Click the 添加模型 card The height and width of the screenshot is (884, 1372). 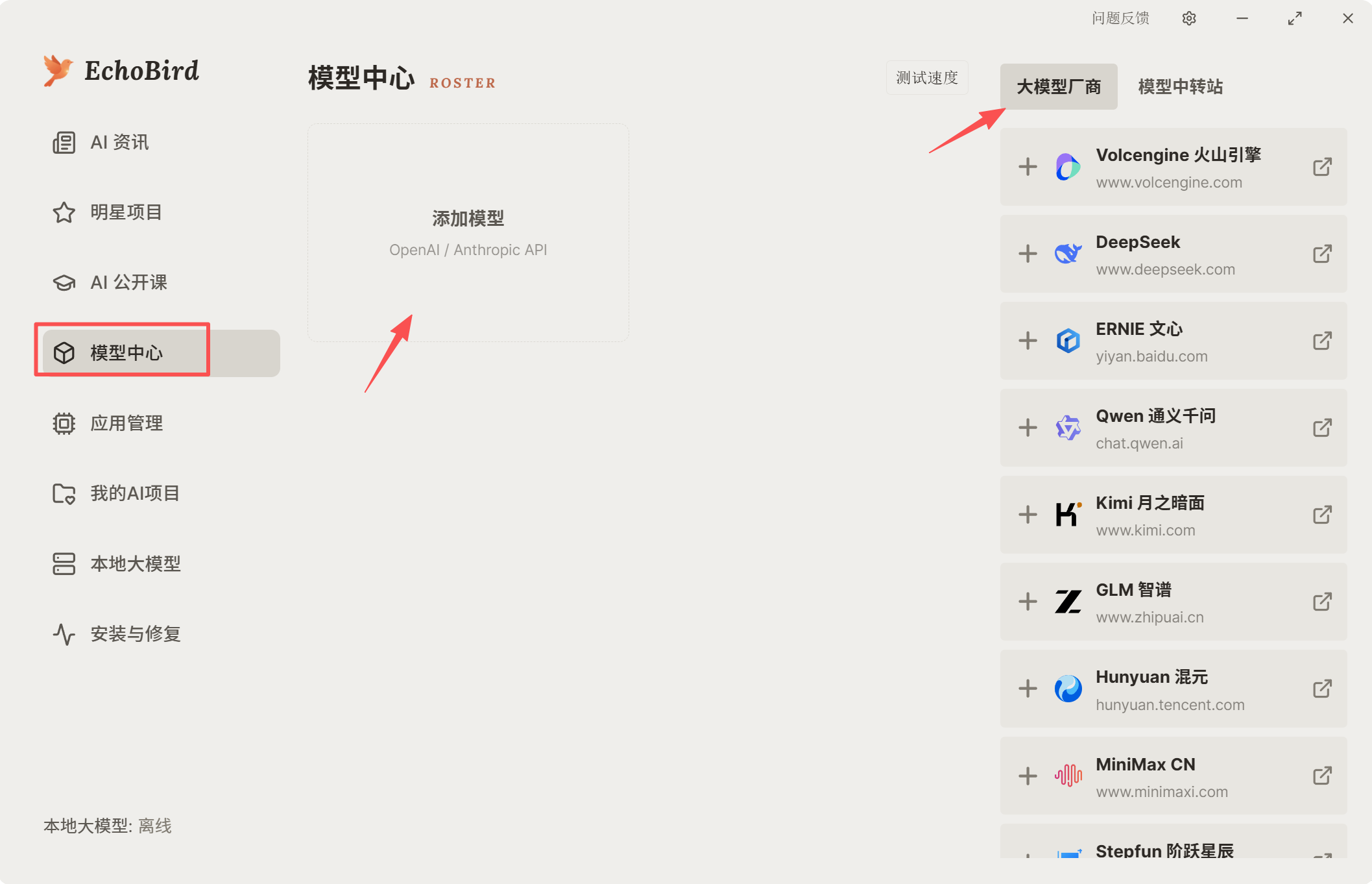pos(468,232)
